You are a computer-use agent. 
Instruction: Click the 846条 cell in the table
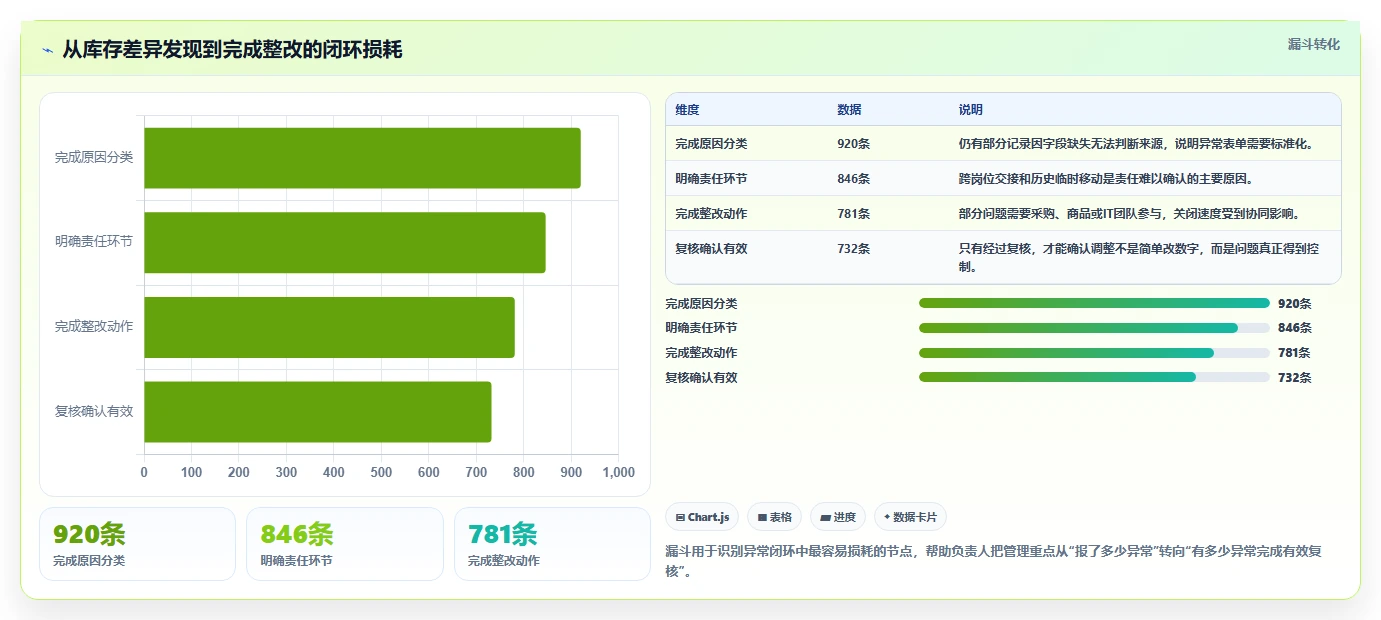pyautogui.click(x=854, y=179)
